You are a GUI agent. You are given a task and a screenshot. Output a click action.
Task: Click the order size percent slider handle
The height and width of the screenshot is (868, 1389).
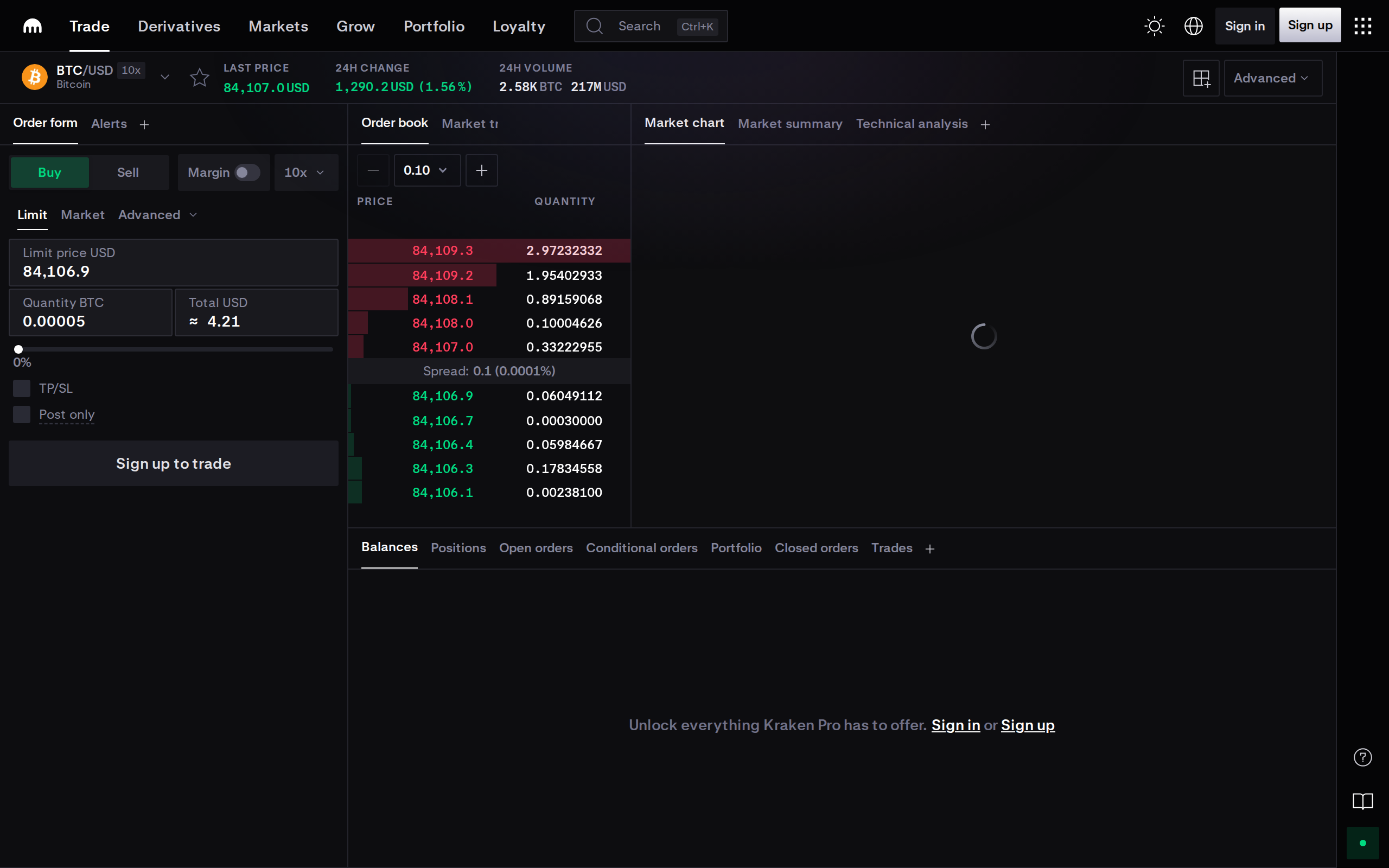pyautogui.click(x=18, y=349)
